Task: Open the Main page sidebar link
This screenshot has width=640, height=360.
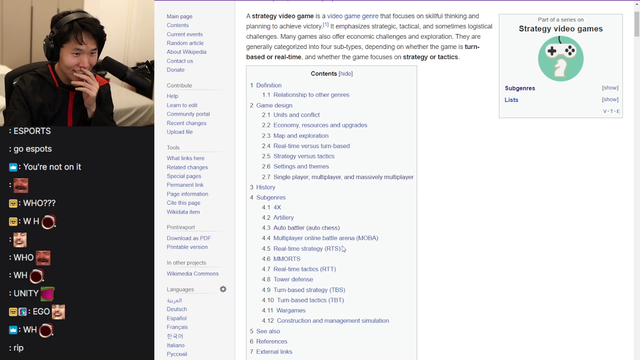Action: pos(179,16)
